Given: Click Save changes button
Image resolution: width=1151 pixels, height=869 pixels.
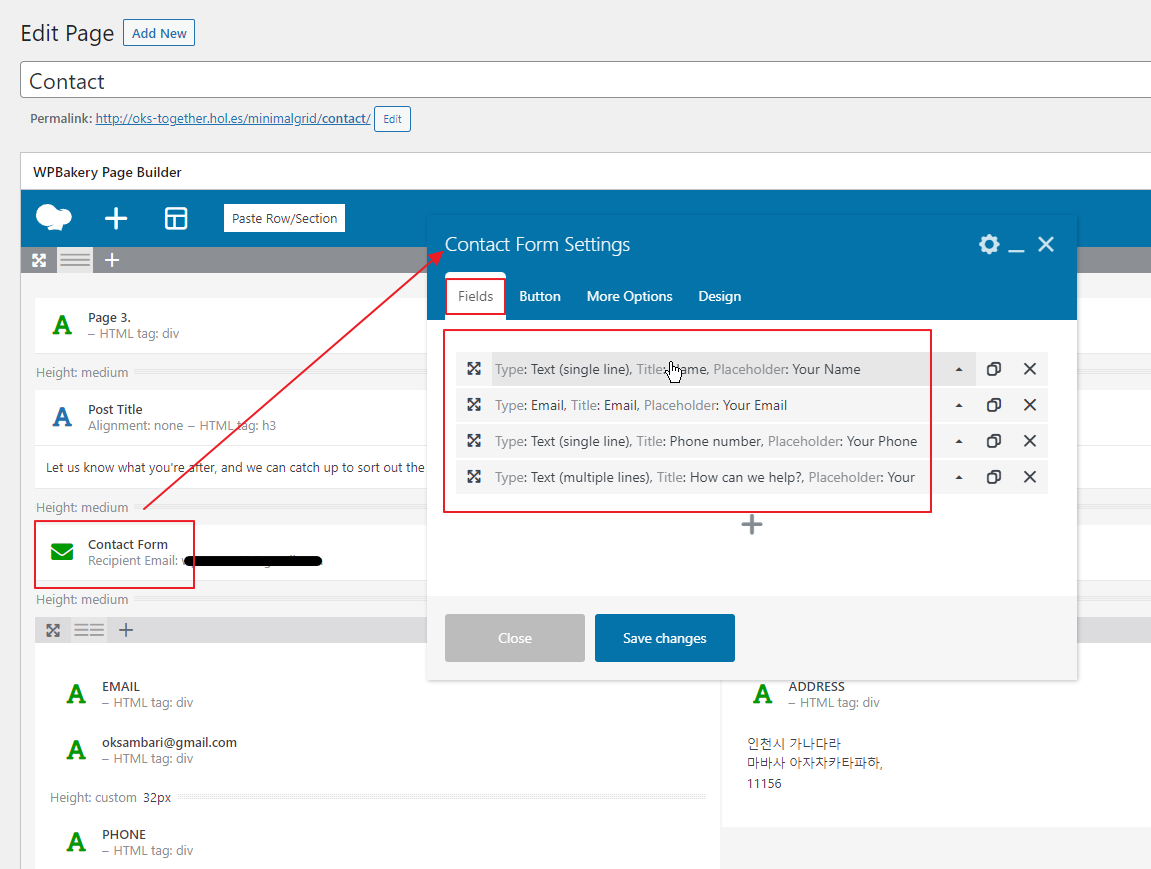Looking at the screenshot, I should pos(664,638).
